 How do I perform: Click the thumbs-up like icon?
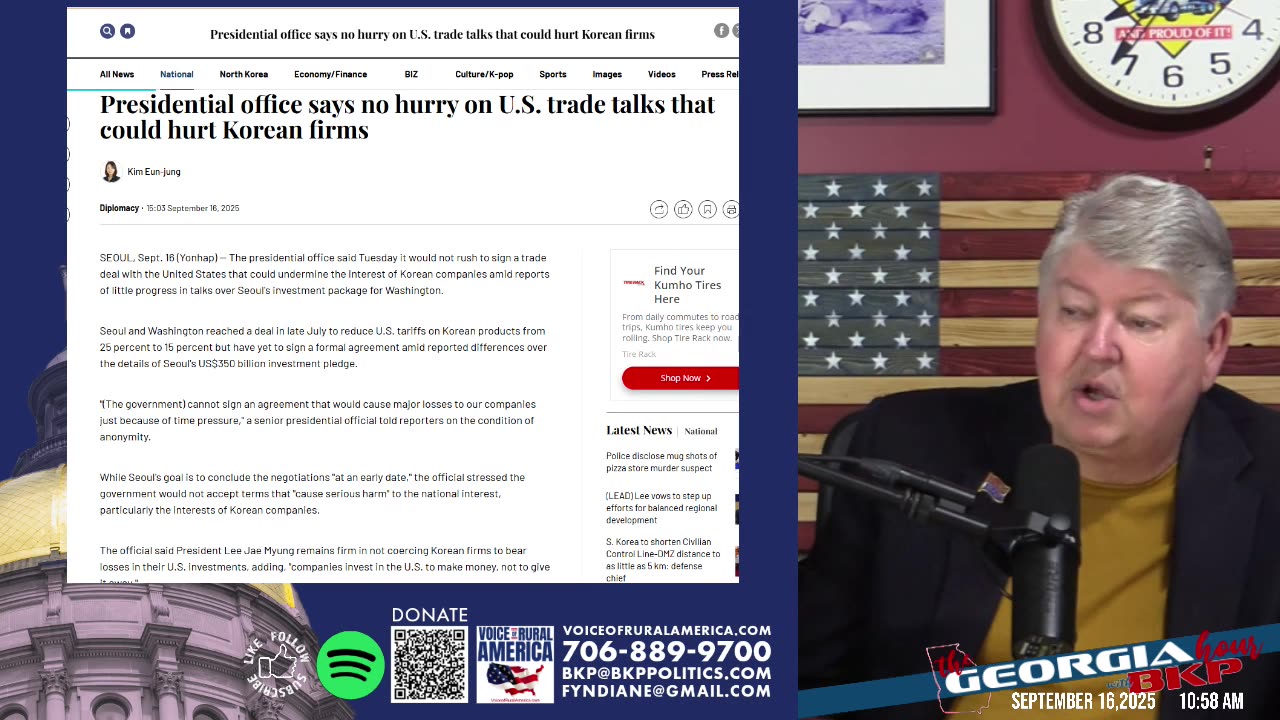click(683, 209)
